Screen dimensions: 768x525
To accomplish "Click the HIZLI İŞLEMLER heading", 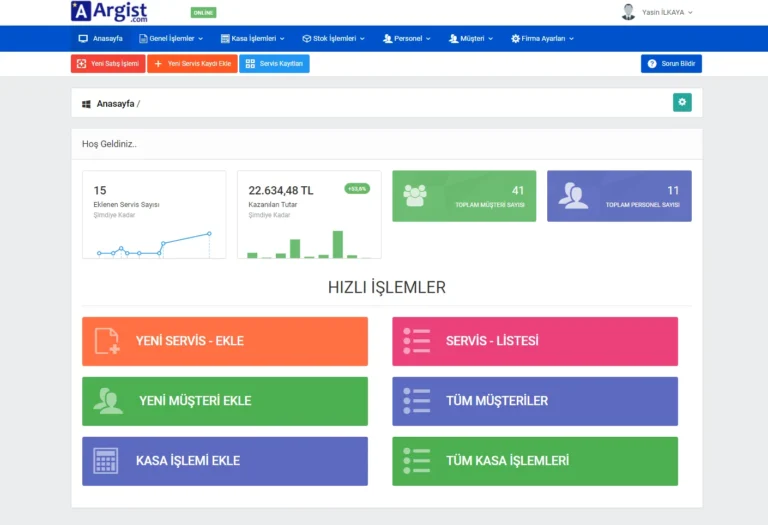I will (387, 287).
